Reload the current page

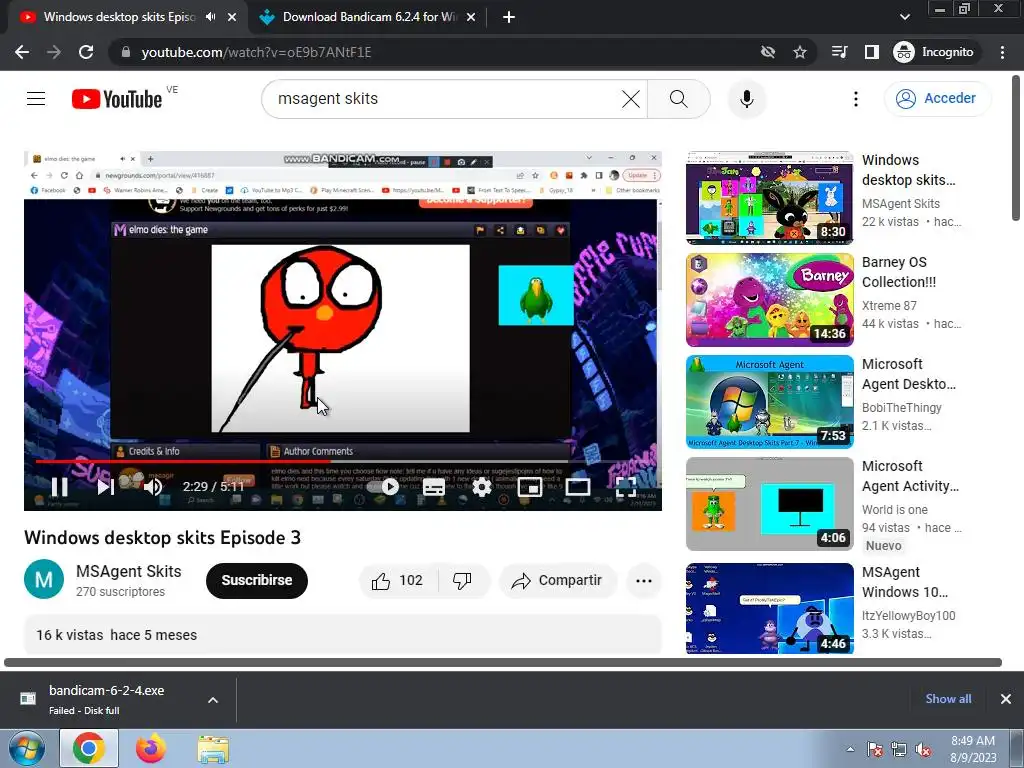coord(86,52)
